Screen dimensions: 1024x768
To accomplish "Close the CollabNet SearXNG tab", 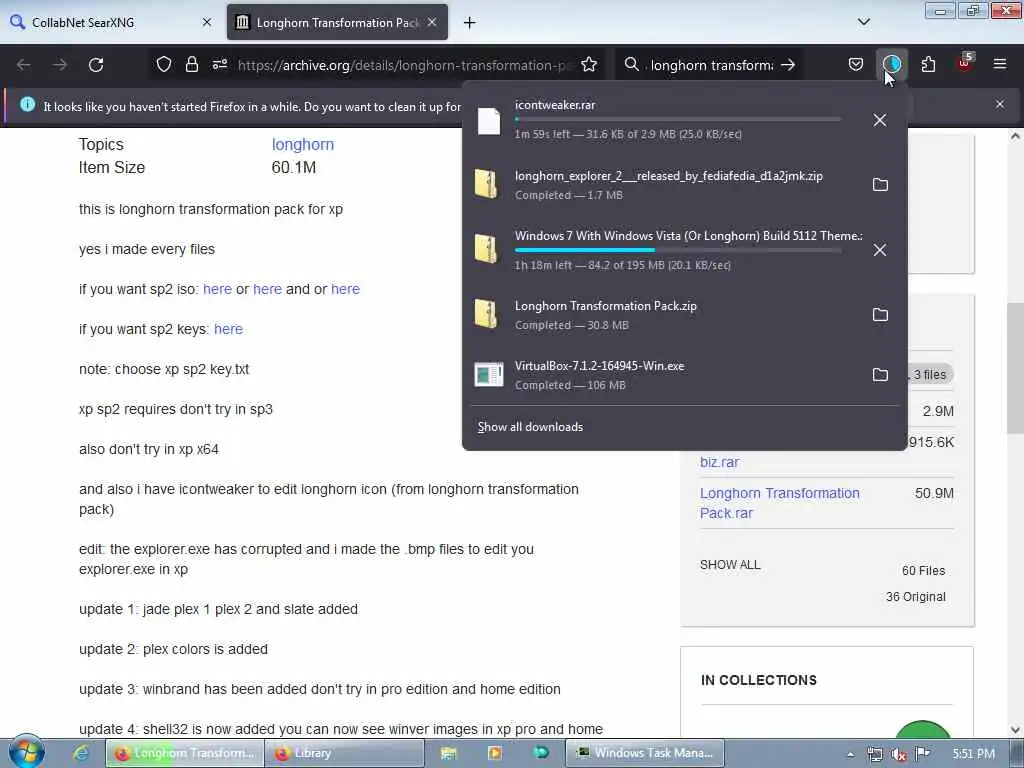I will [207, 22].
